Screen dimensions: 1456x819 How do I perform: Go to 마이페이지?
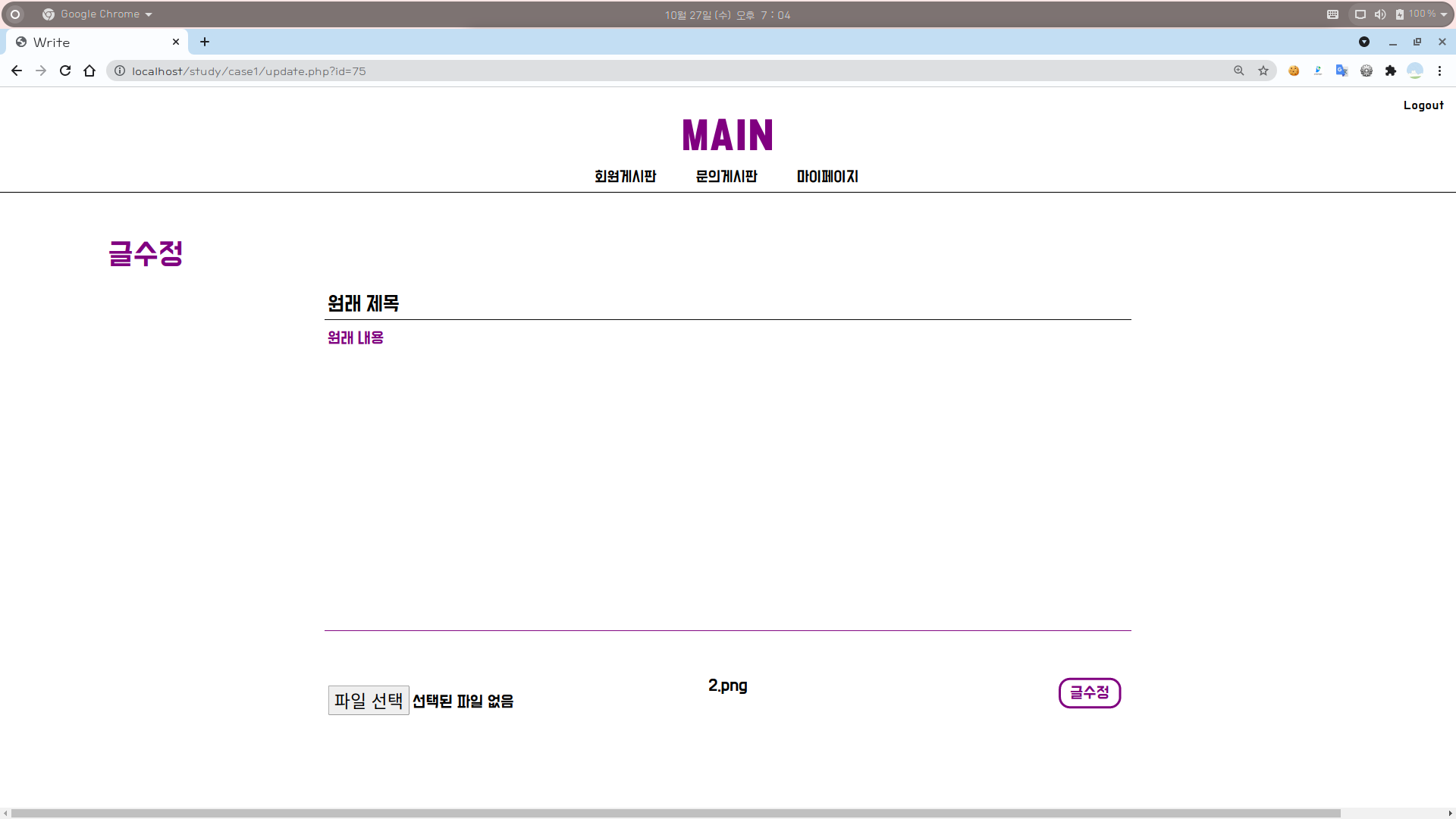click(x=827, y=177)
